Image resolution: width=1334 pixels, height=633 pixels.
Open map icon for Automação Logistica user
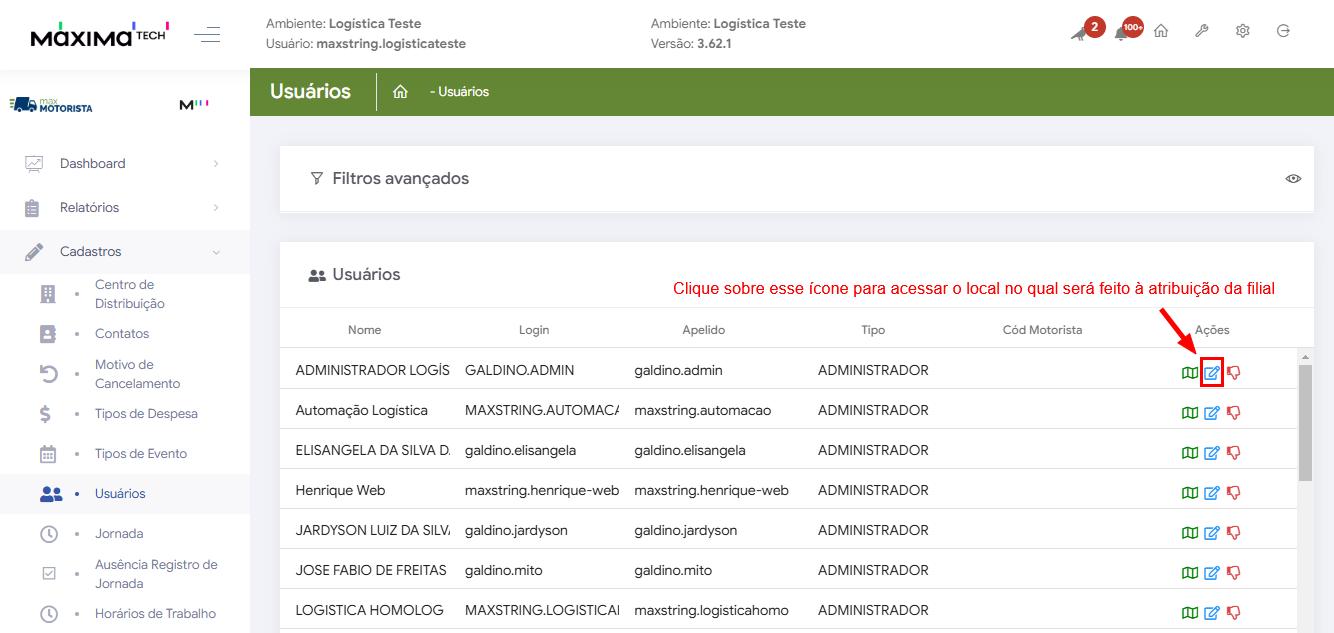[x=1189, y=412]
